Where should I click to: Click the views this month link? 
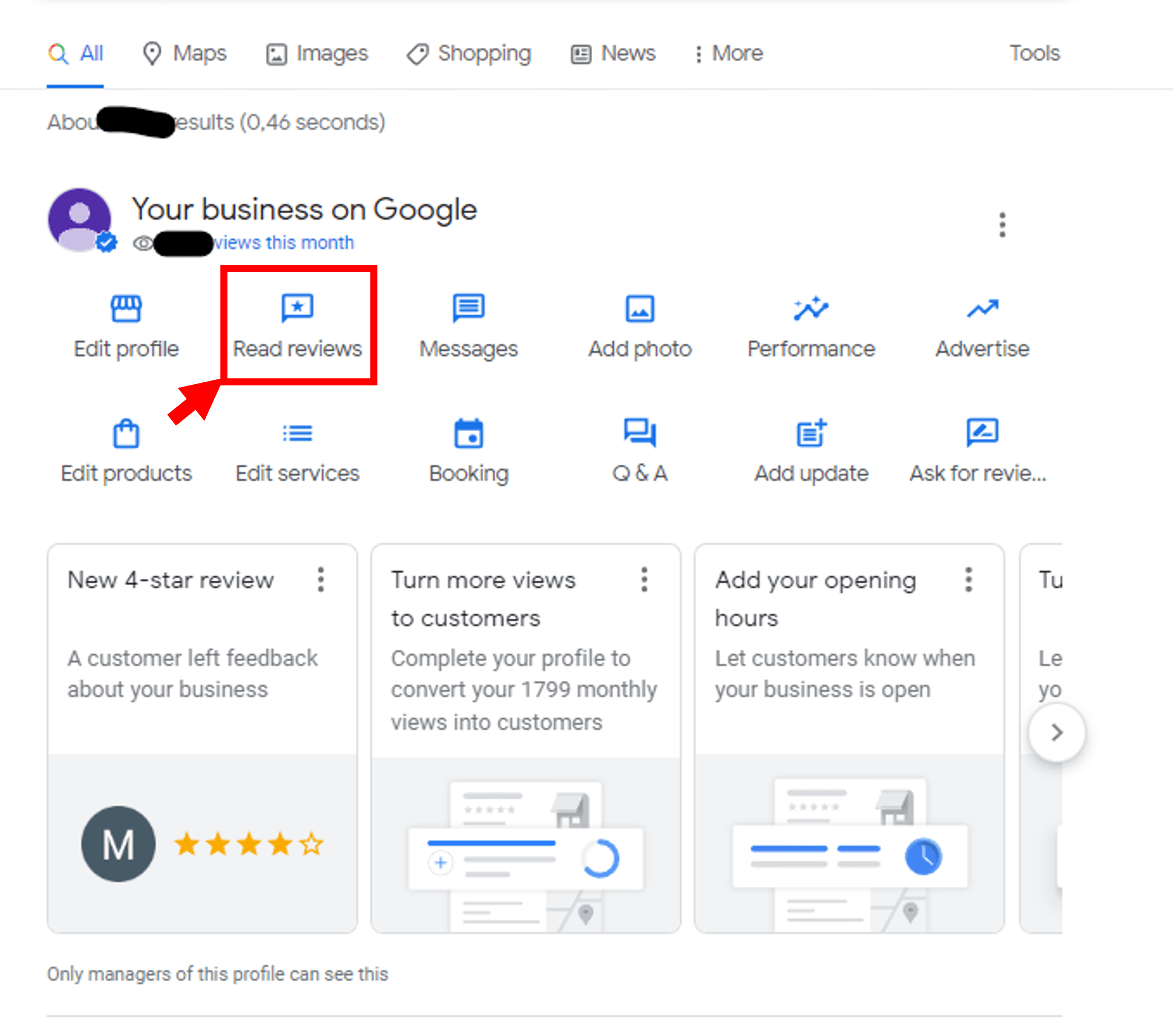pos(281,242)
